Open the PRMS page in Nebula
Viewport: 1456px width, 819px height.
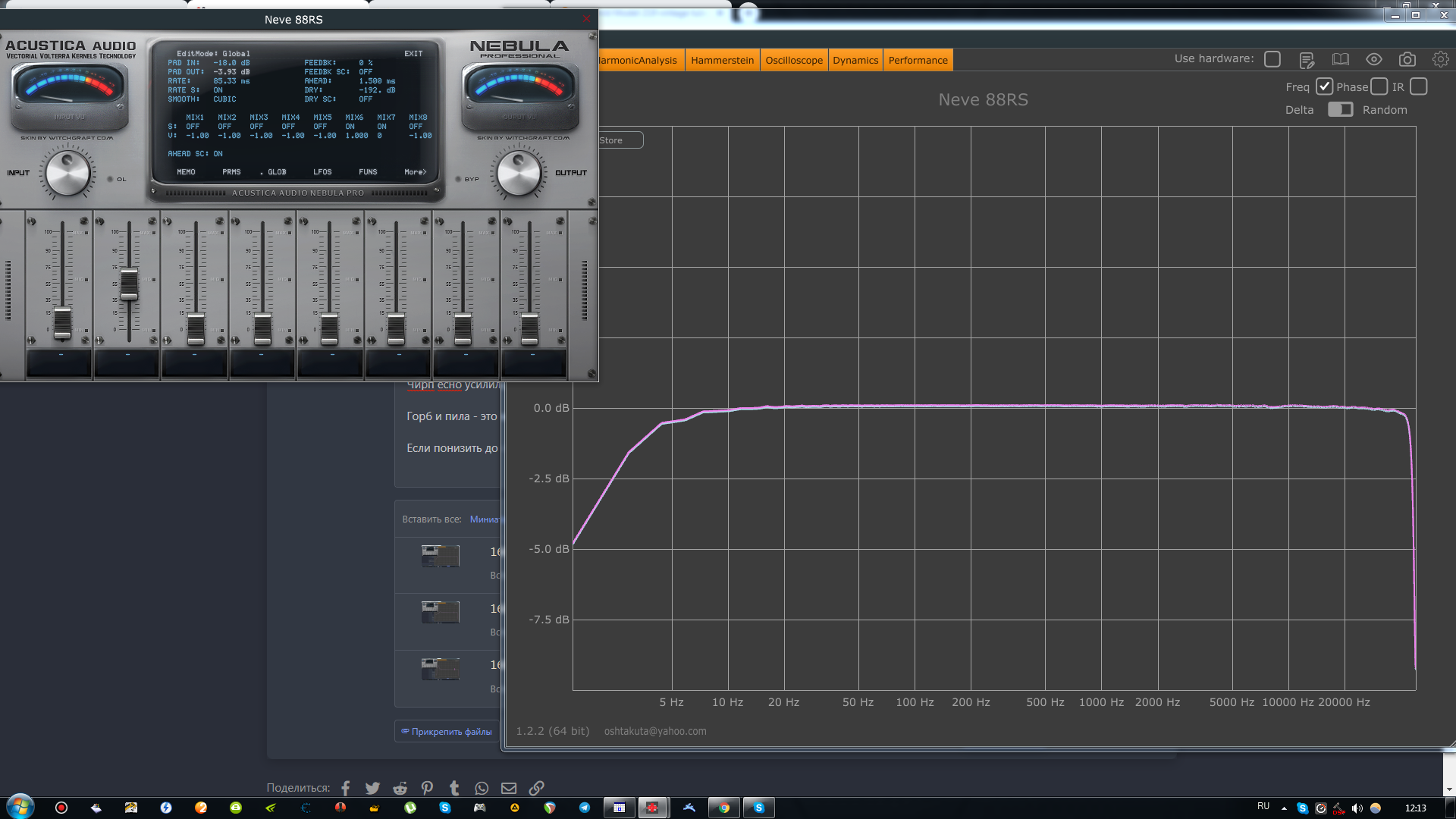tap(231, 172)
